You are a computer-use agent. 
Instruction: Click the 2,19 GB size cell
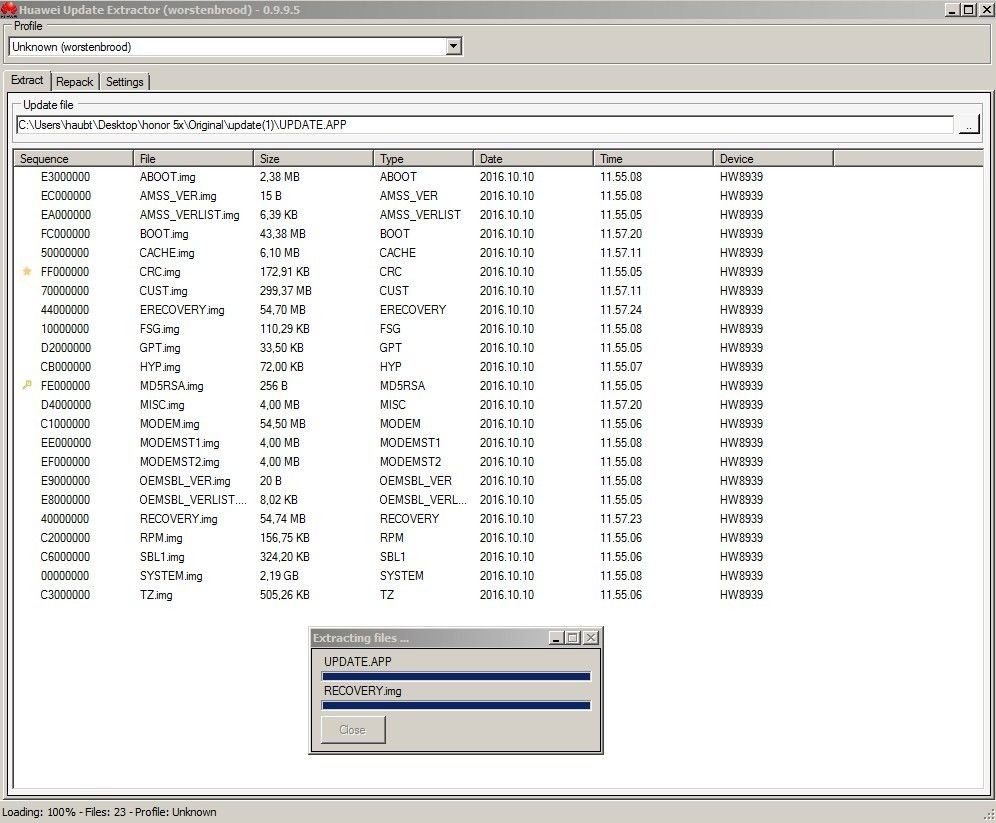pos(279,576)
